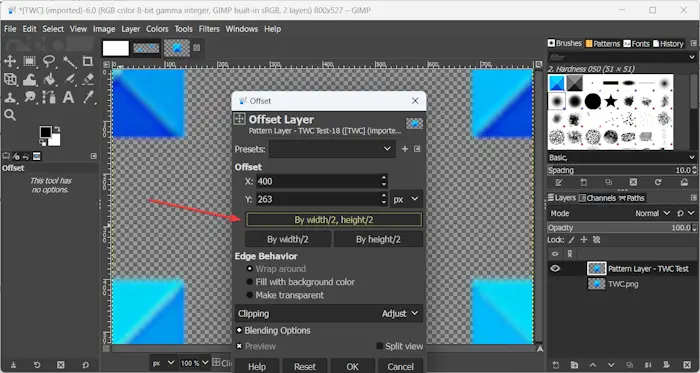Click Reset in Offset dialog
Image resolution: width=700 pixels, height=373 pixels.
(x=305, y=366)
